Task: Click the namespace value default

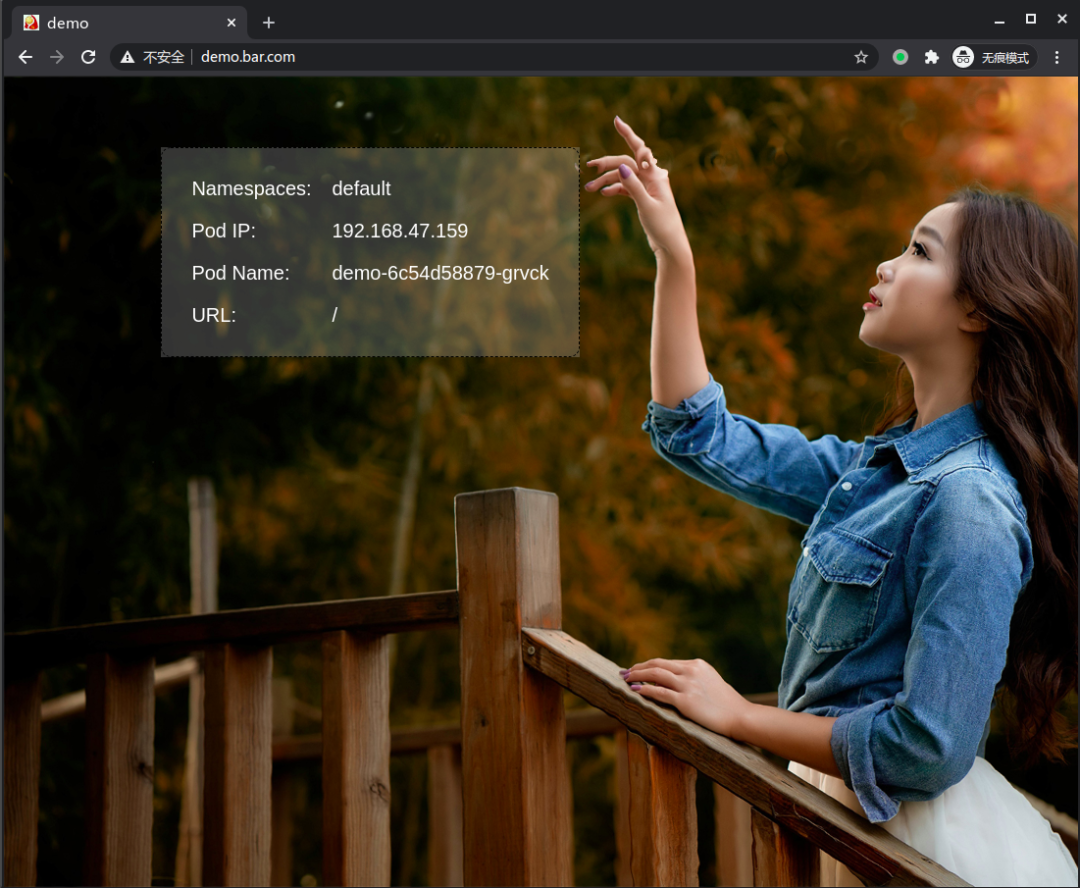Action: click(x=361, y=189)
